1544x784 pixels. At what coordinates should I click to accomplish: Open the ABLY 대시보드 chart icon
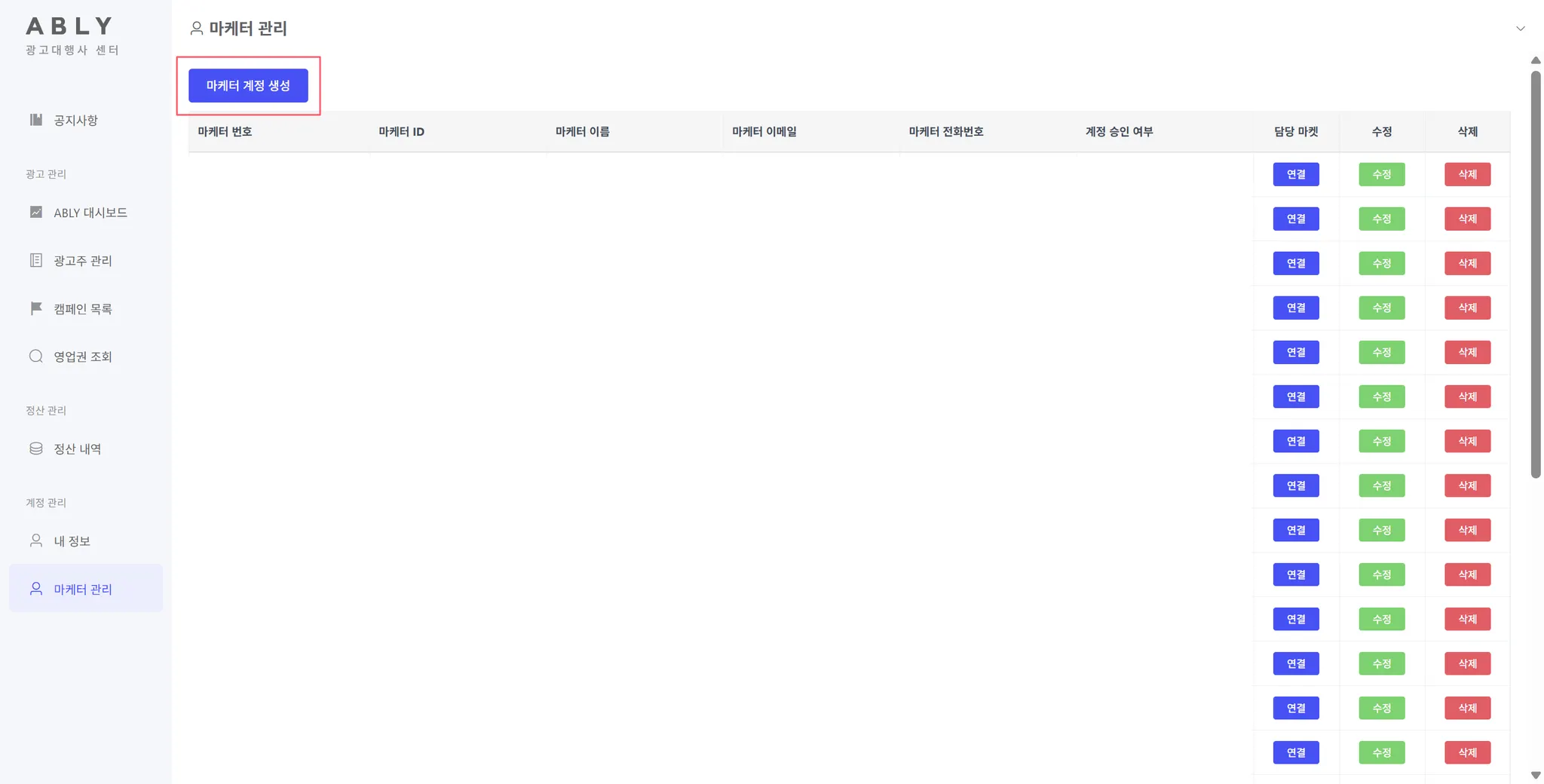pos(35,212)
